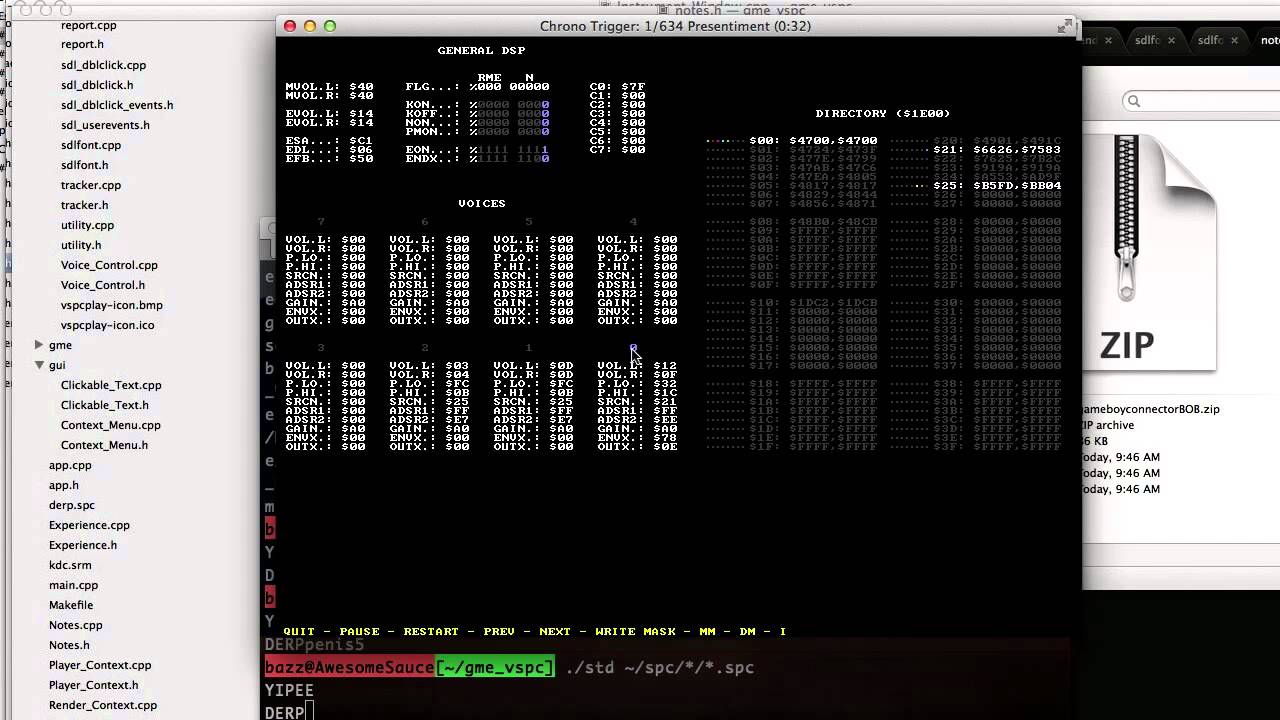Click the EFB register value $50
Image resolution: width=1280 pixels, height=720 pixels.
(361, 159)
